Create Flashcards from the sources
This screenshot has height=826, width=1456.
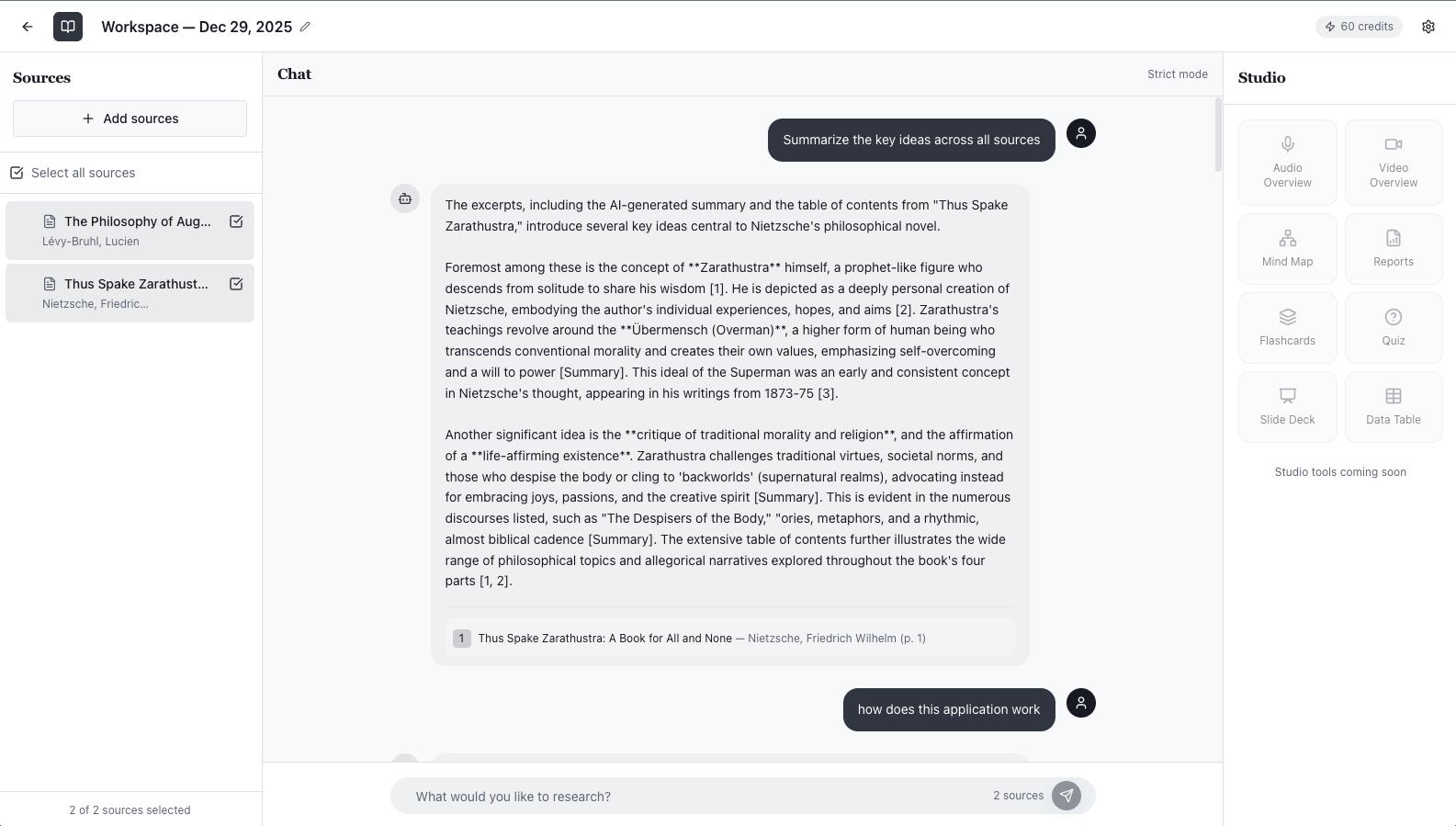pyautogui.click(x=1286, y=327)
